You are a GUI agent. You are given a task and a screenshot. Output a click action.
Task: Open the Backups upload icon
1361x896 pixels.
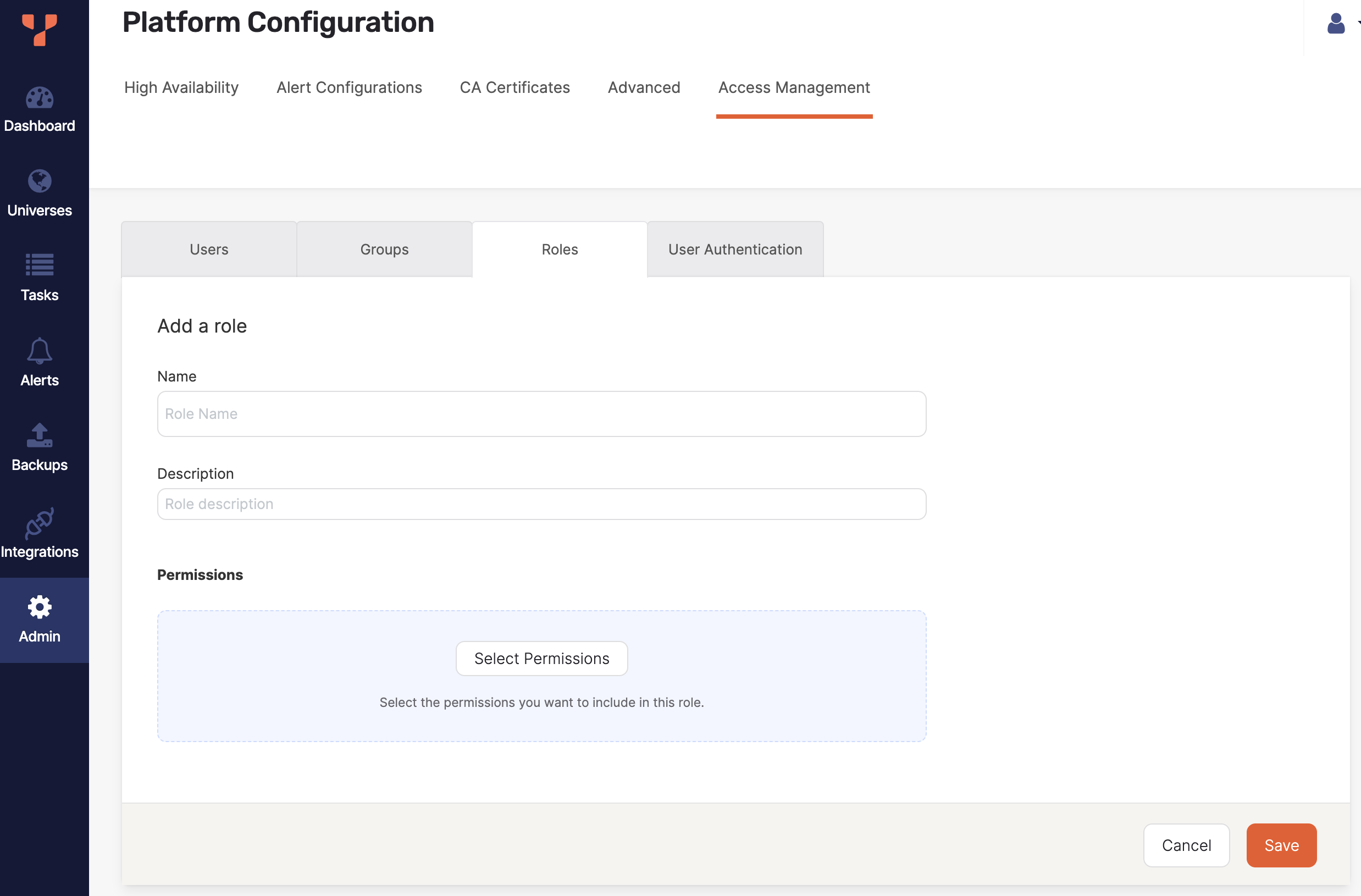(x=40, y=435)
